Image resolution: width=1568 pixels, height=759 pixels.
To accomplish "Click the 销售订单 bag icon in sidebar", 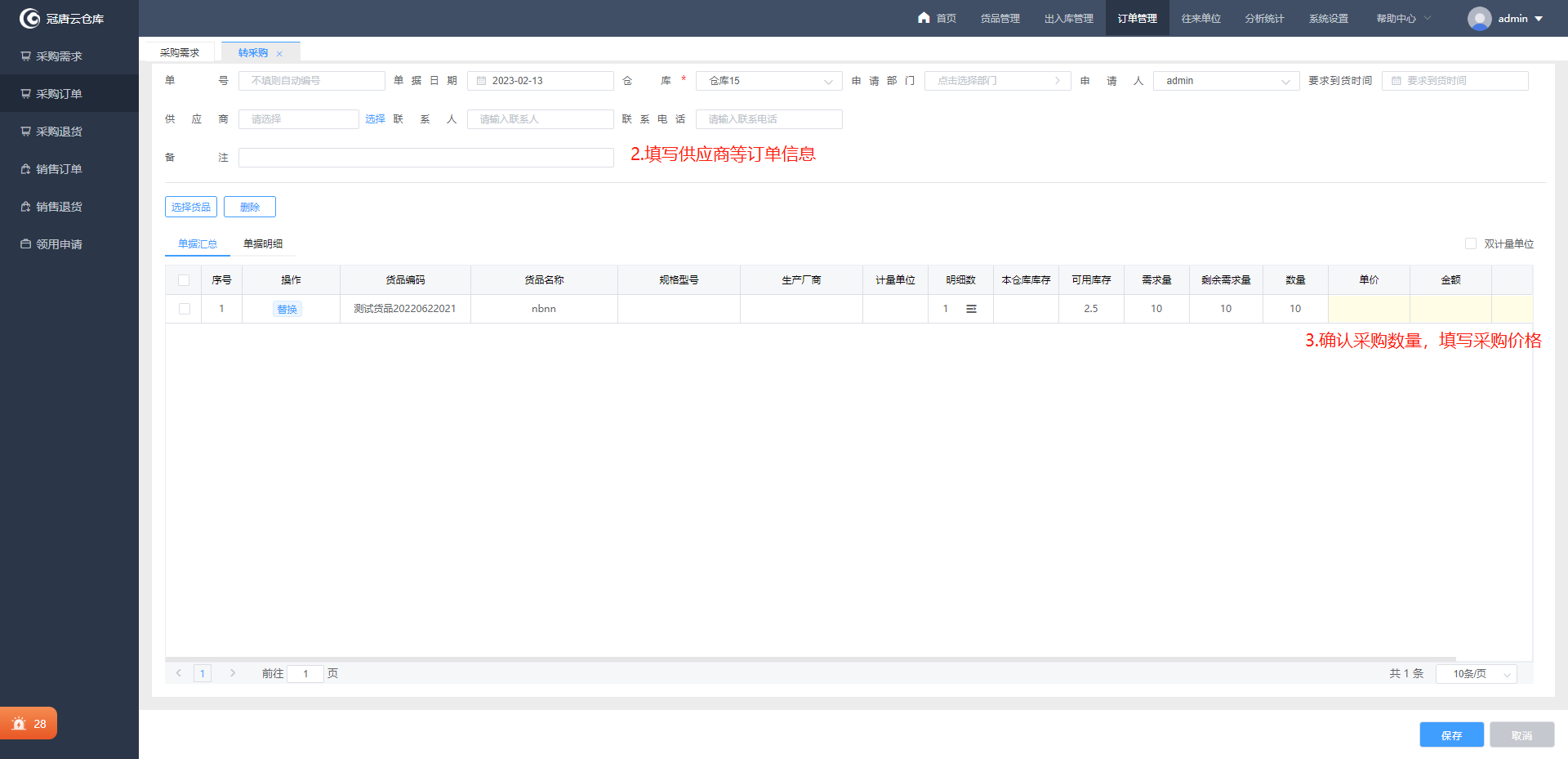I will [25, 169].
